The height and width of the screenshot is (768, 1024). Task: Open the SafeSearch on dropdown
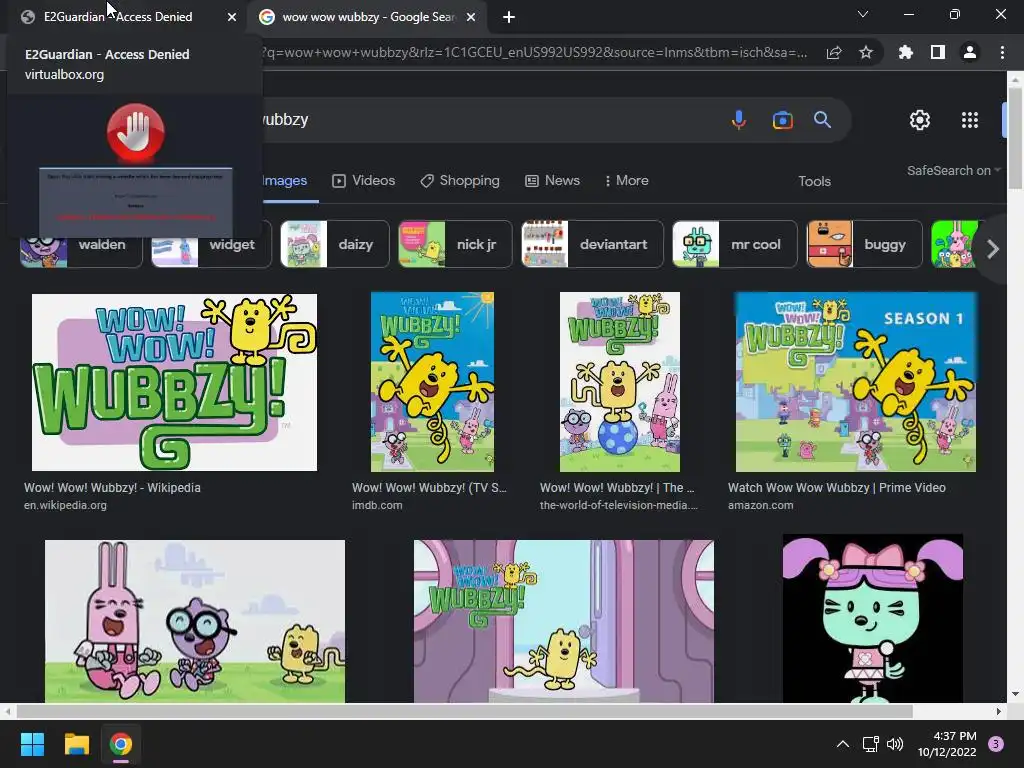(953, 170)
